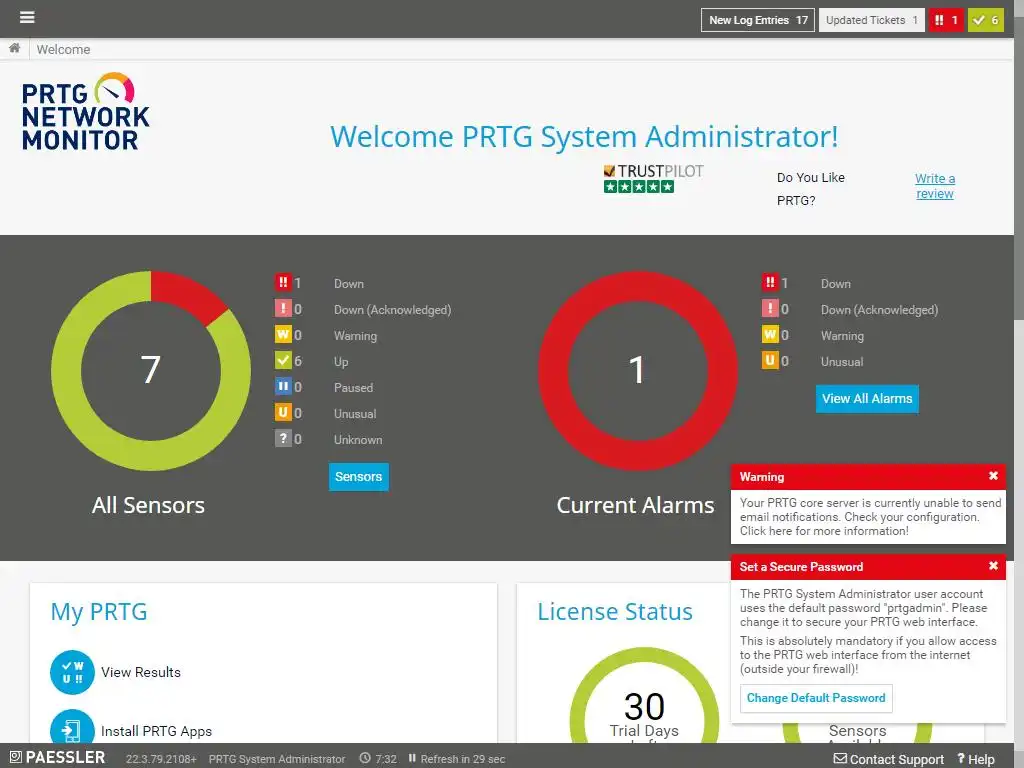
Task: Show up sensors from green header badge
Action: point(985,20)
